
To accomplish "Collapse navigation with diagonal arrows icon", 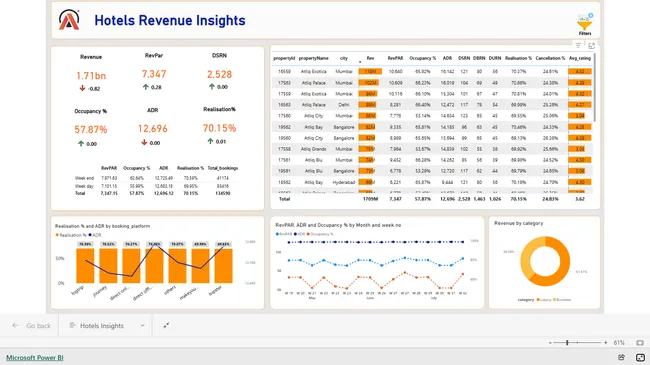I will pos(166,326).
